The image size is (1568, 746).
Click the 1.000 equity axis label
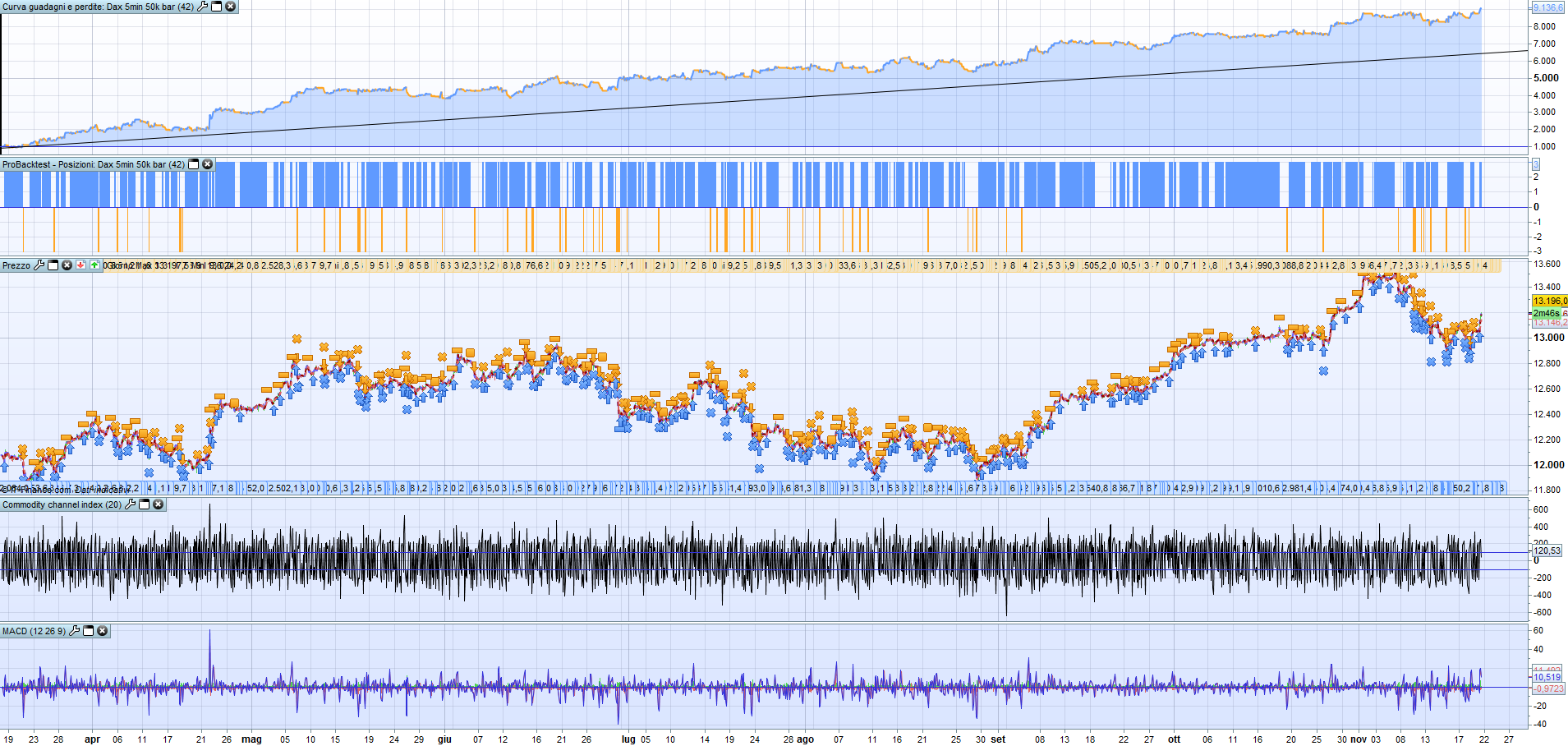click(1544, 146)
